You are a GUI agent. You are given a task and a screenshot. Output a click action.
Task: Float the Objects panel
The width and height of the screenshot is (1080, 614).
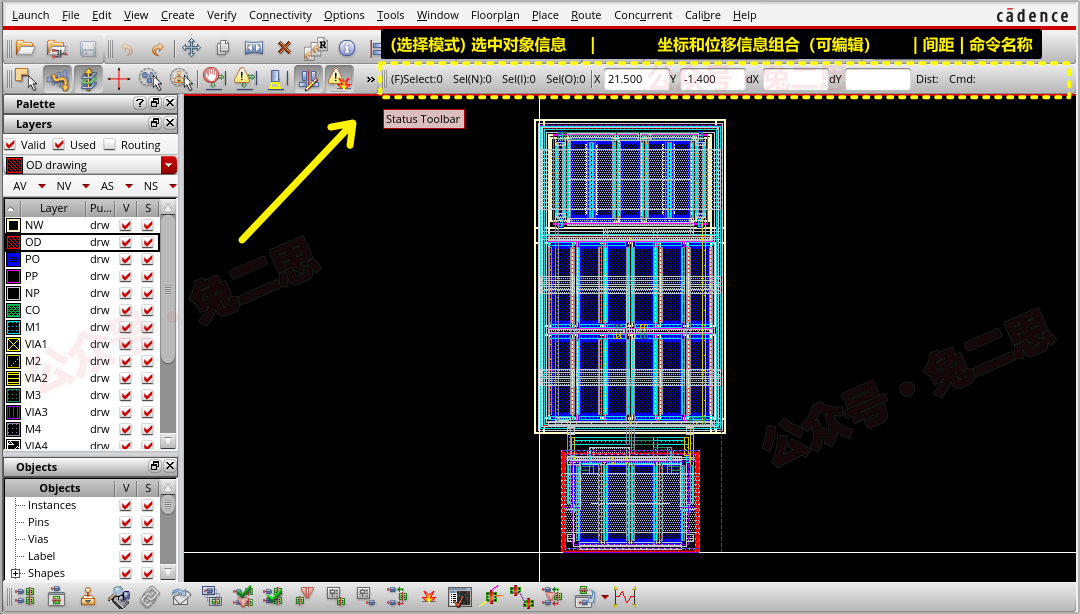click(x=155, y=467)
